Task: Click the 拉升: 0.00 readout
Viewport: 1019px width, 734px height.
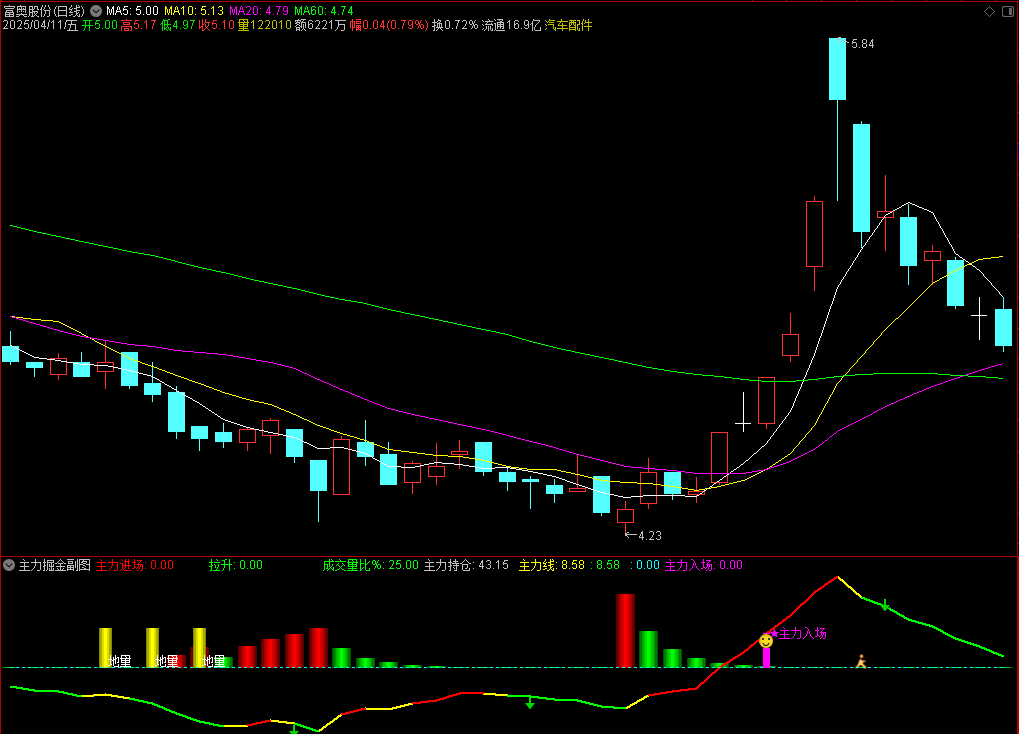Action: 236,565
